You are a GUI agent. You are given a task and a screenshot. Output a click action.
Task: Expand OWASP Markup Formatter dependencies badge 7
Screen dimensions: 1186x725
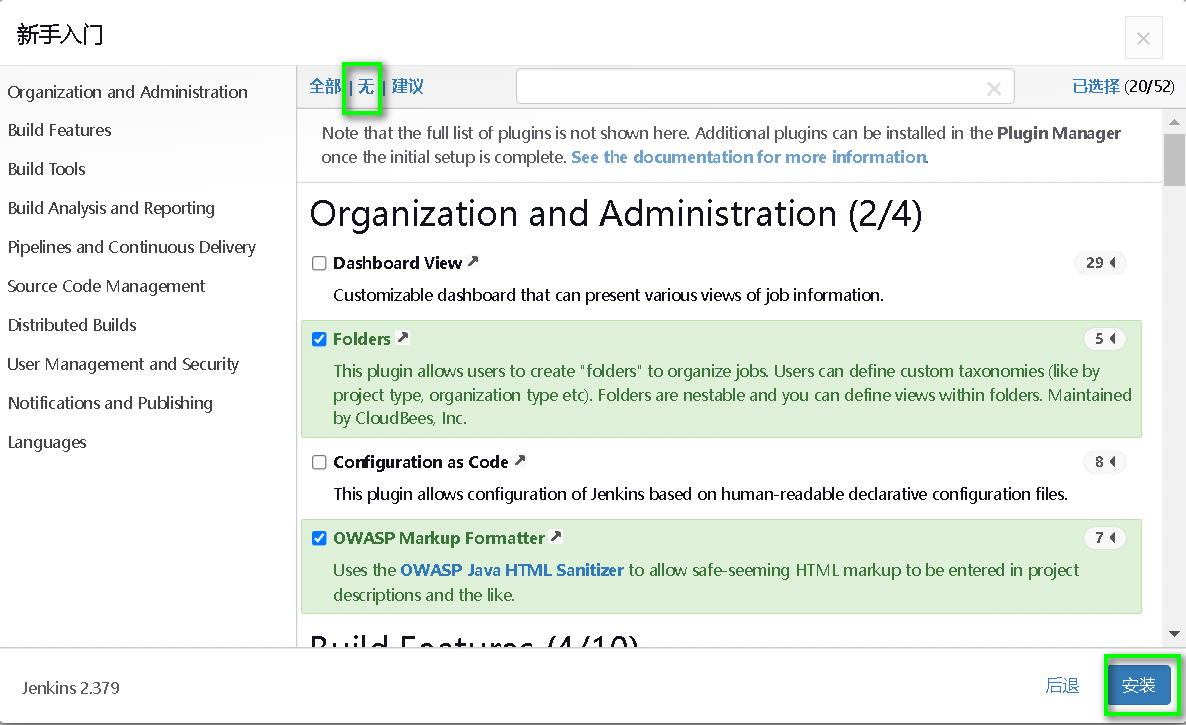coord(1104,538)
